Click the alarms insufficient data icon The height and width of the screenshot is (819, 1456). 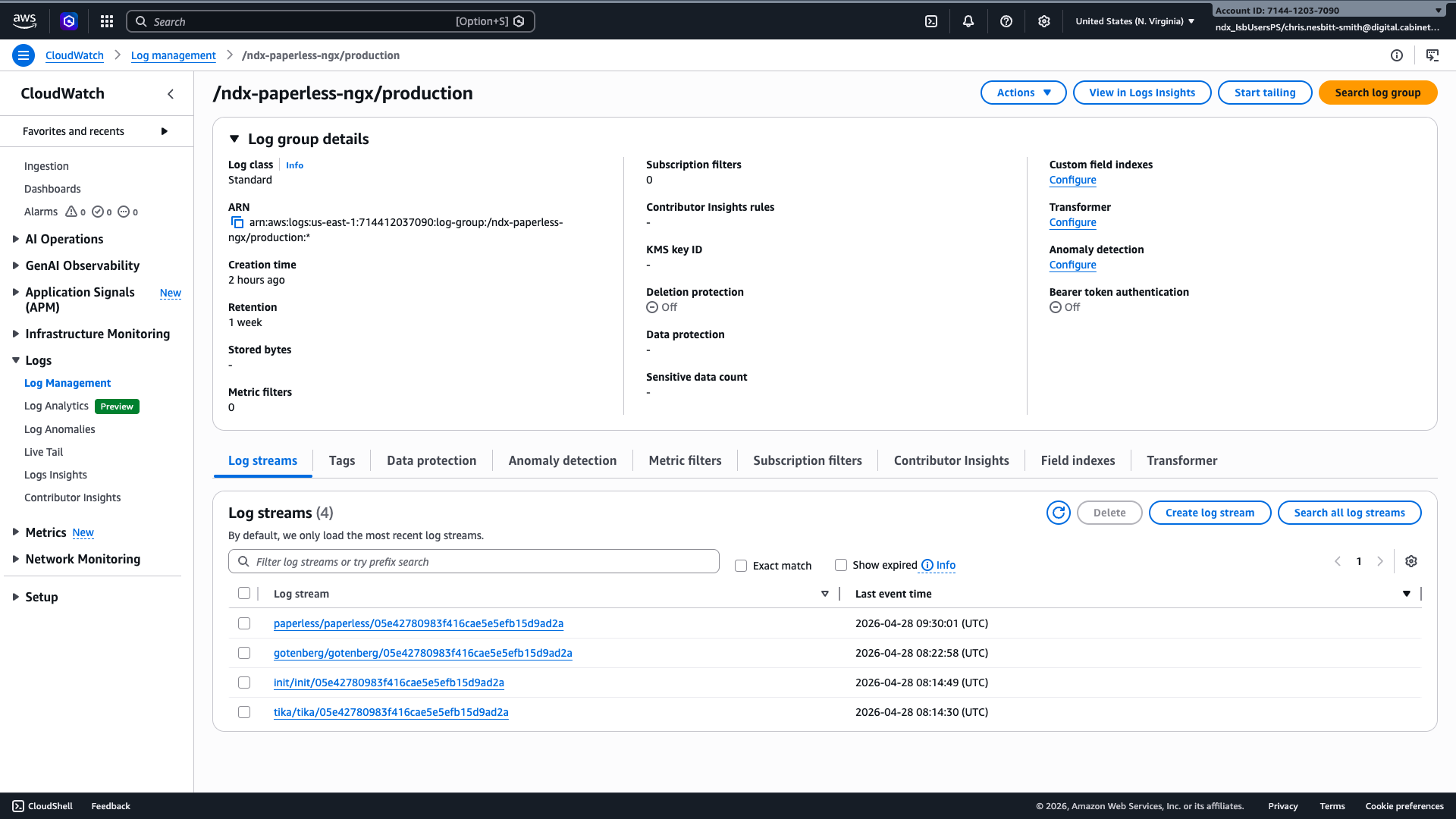[x=124, y=212]
